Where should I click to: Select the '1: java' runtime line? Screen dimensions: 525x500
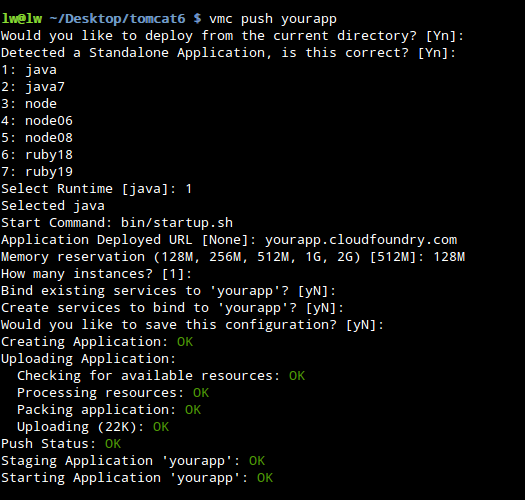(29, 70)
